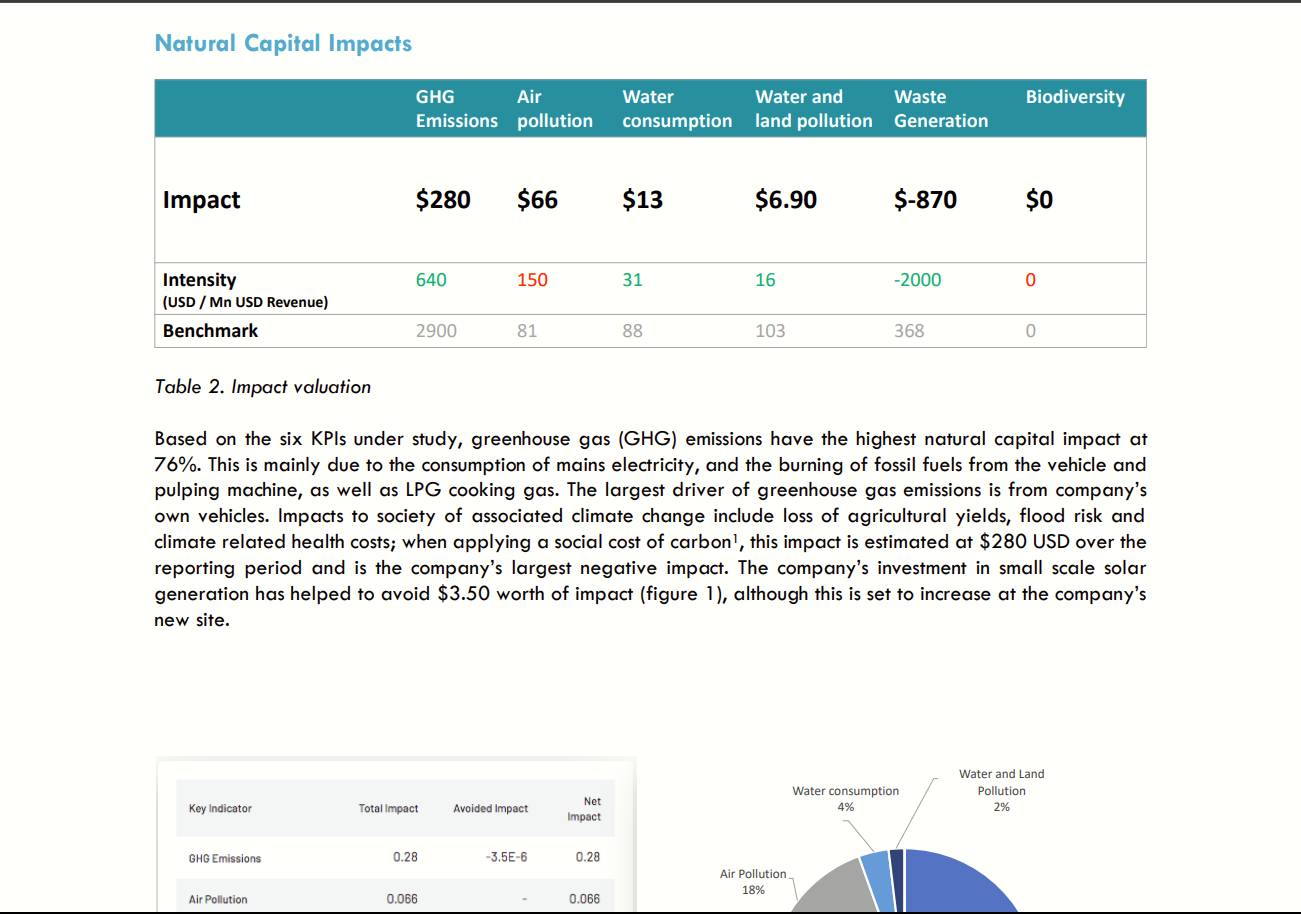Viewport: 1301px width, 914px height.
Task: Select the "Water and Land Pollution 2%" pie label
Action: pyautogui.click(x=1002, y=790)
